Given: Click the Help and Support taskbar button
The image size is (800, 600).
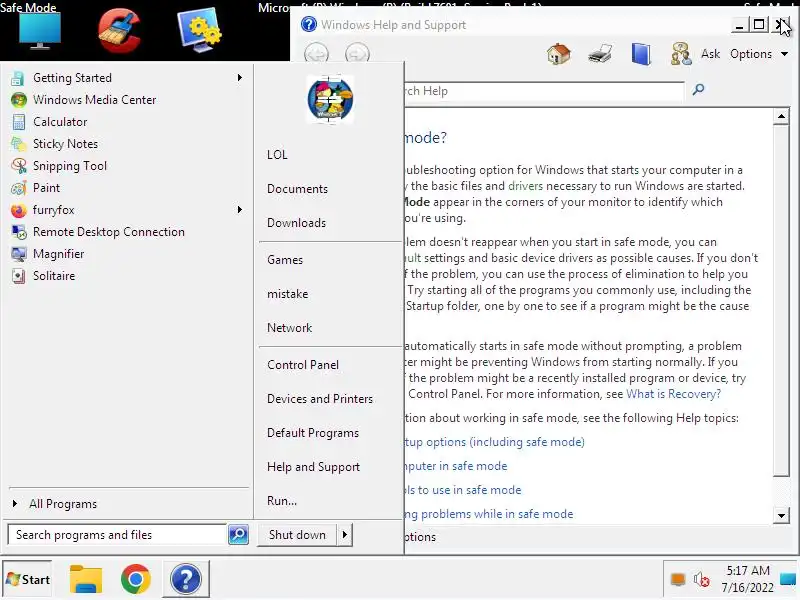Looking at the screenshot, I should click(x=186, y=579).
